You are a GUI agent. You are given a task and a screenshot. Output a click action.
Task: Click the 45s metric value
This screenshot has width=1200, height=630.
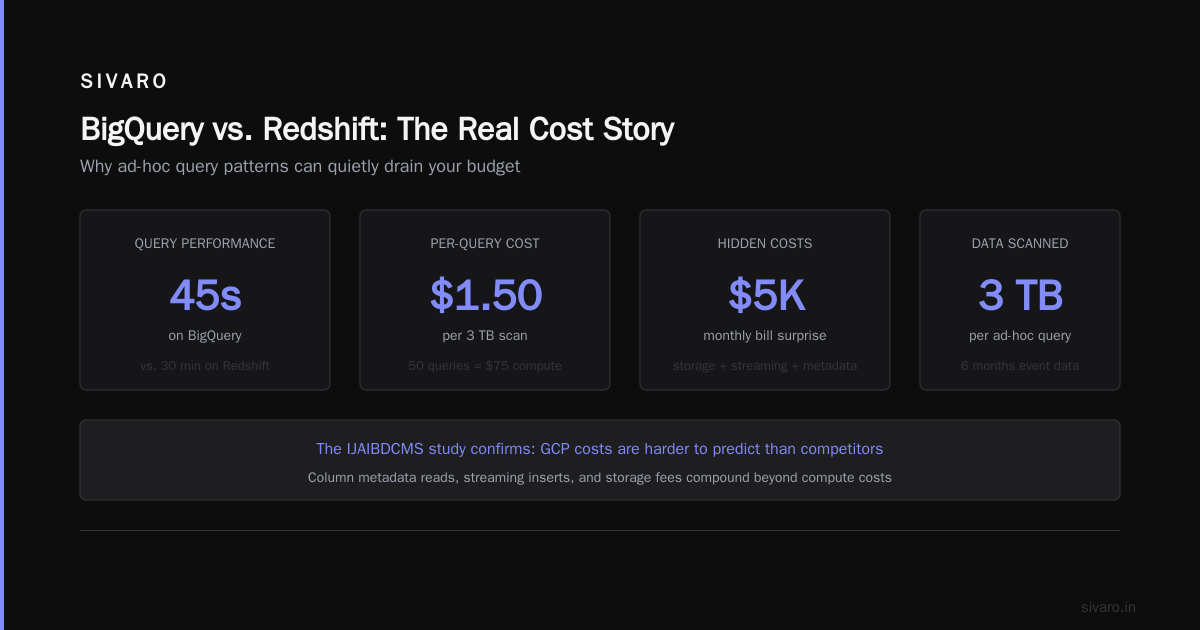pyautogui.click(x=205, y=295)
